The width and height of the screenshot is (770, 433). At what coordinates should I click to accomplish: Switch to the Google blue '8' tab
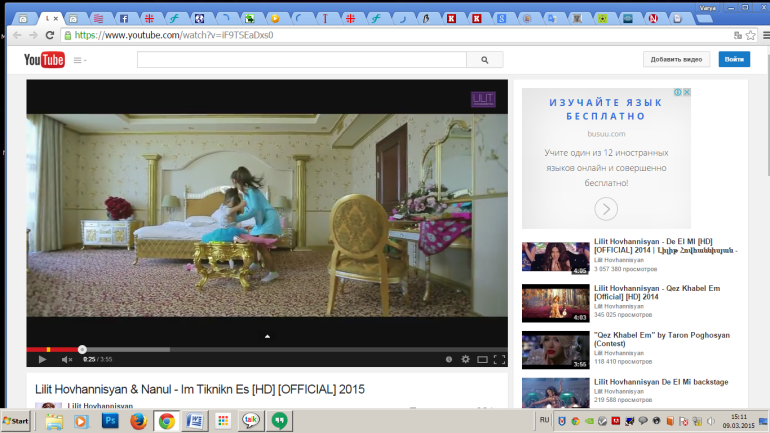[501, 19]
